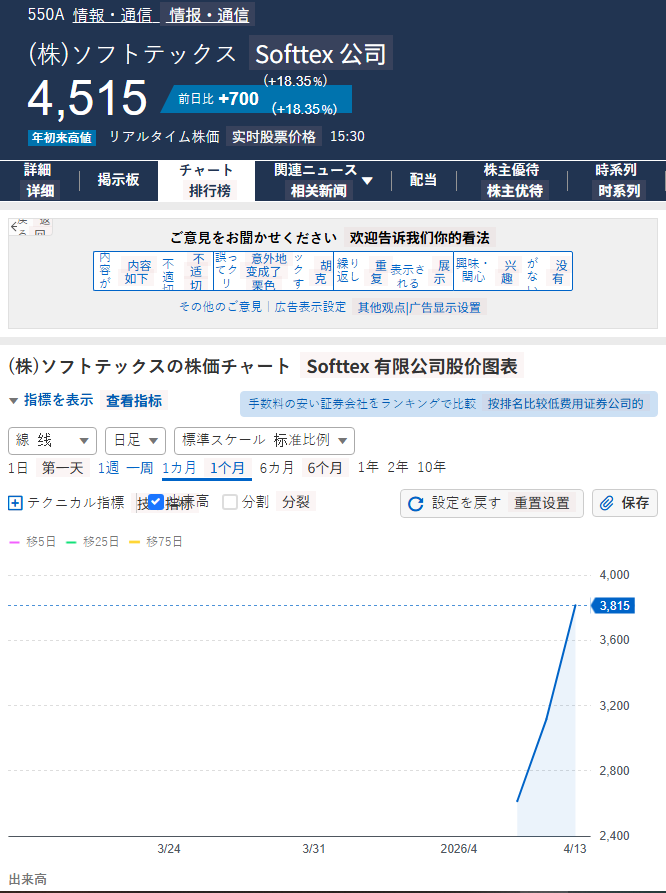This screenshot has width=666, height=893.
Task: Choose 繰り返し表示される feedback option
Action: click(393, 271)
